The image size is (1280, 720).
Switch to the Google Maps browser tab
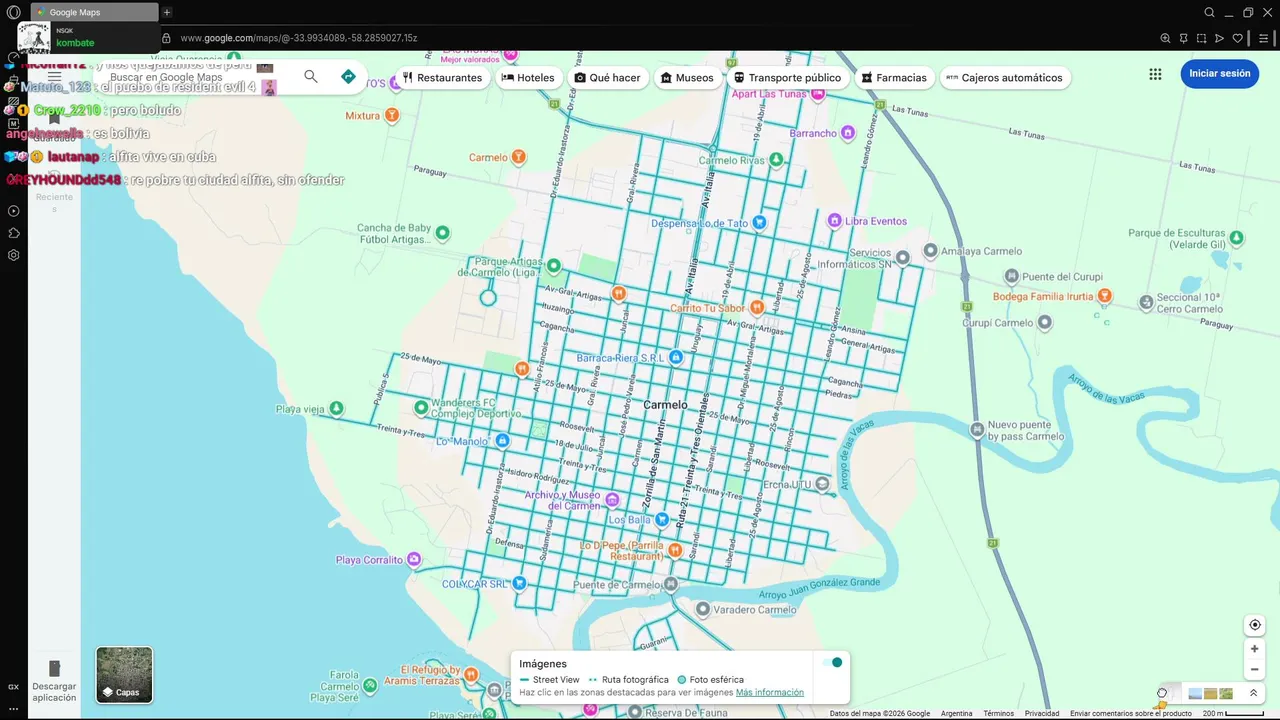[x=93, y=12]
